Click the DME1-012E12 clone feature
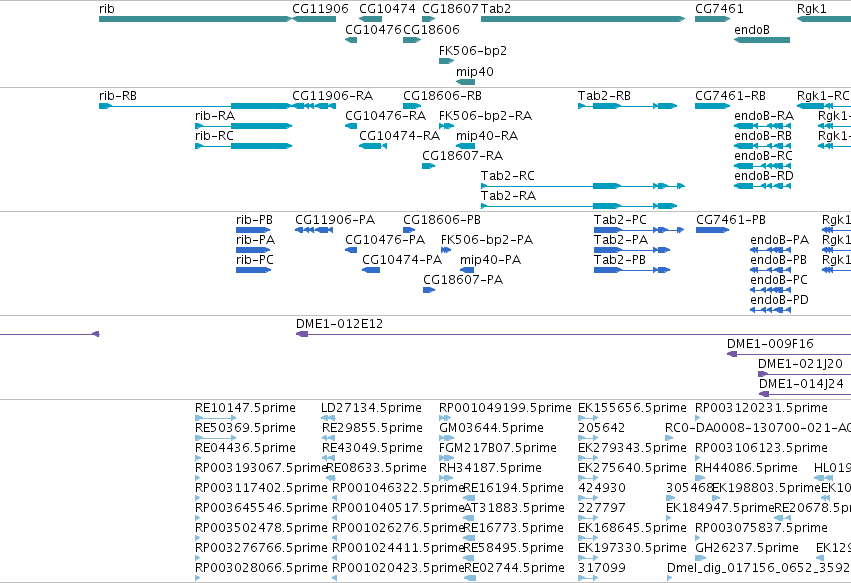Viewport: 851px width, 583px height. 573,334
